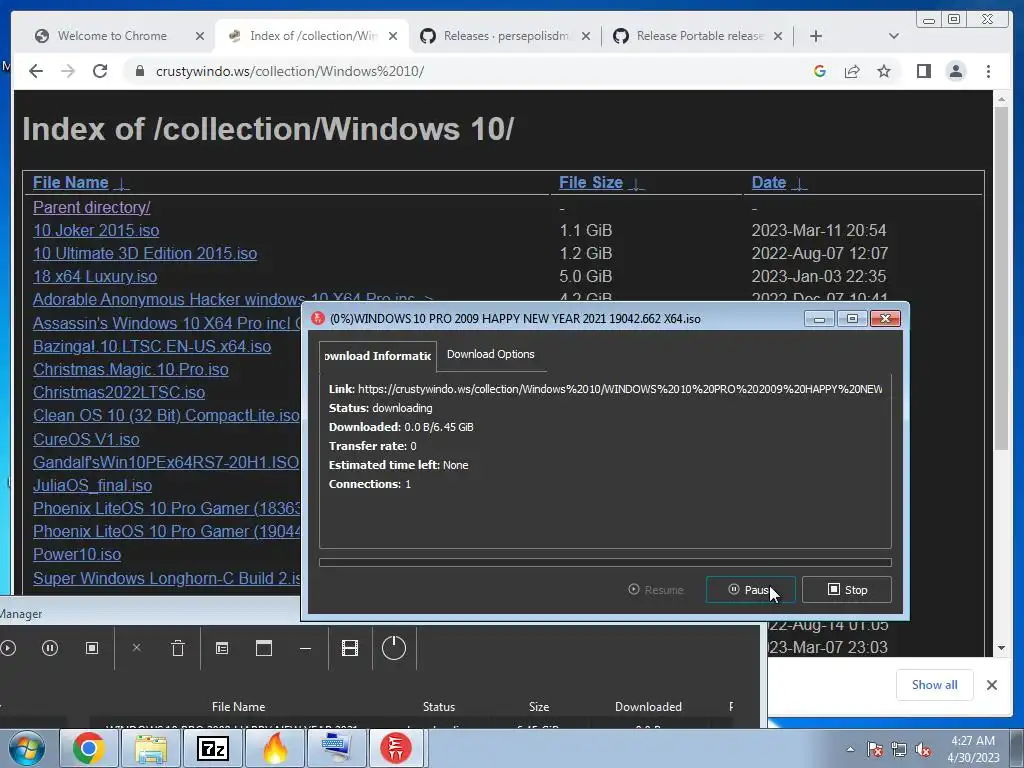Screen dimensions: 1024x768
Task: Open File Explorer from the taskbar
Action: pyautogui.click(x=150, y=748)
